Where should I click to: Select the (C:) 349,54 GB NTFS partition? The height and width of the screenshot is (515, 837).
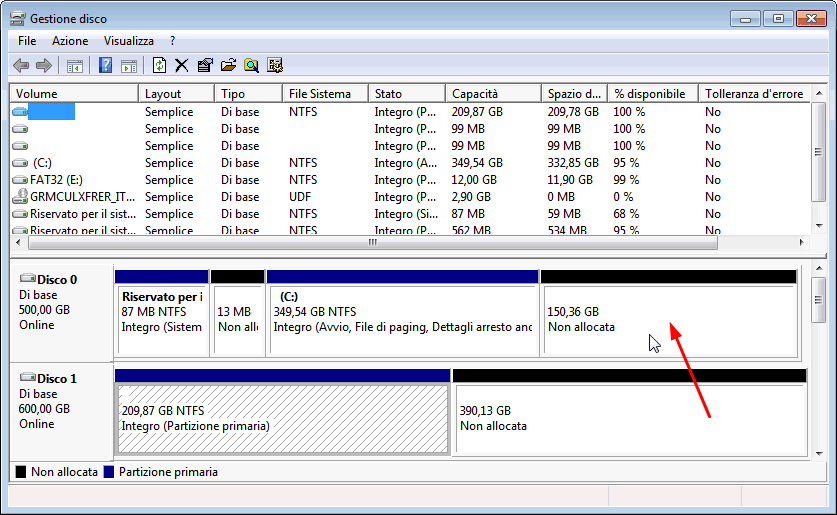(402, 313)
